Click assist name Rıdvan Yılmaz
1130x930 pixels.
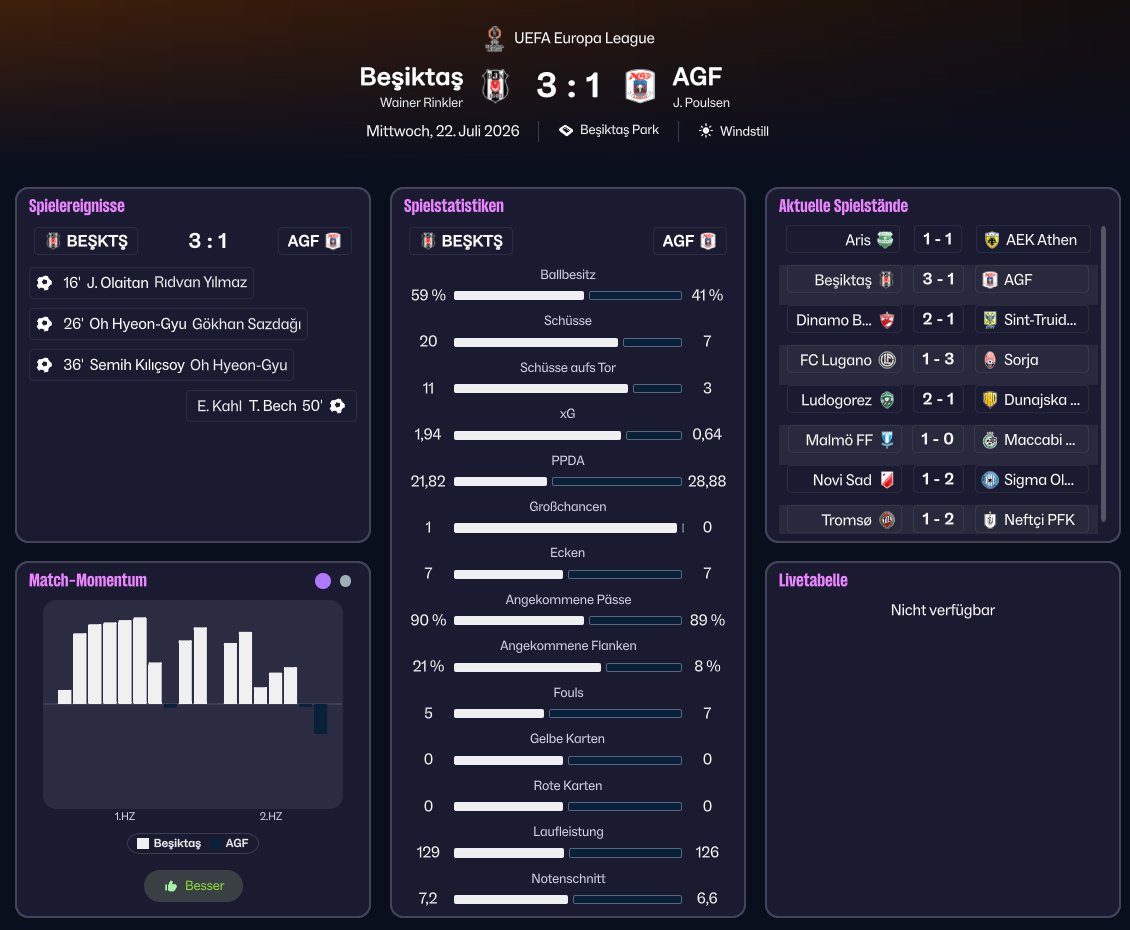200,283
